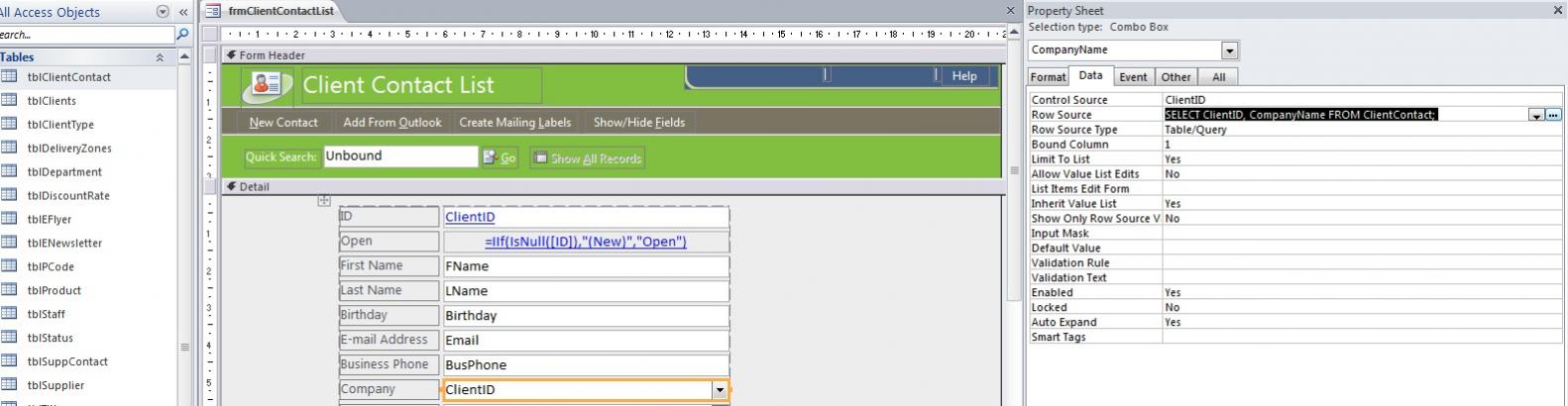Click the Allow Value List Edits property row
Viewport: 1568px width, 406px height.
coord(1295,174)
